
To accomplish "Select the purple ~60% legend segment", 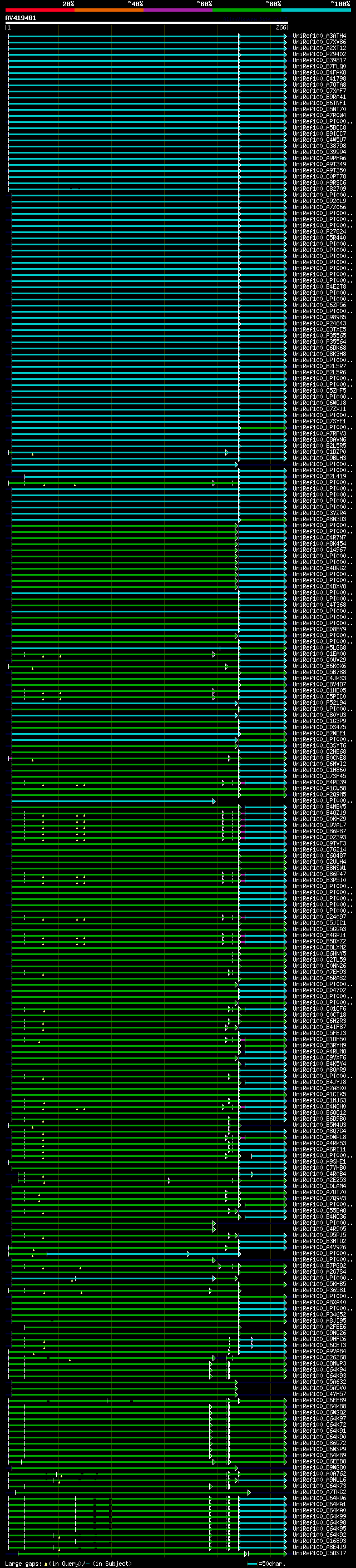I will coord(179,10).
